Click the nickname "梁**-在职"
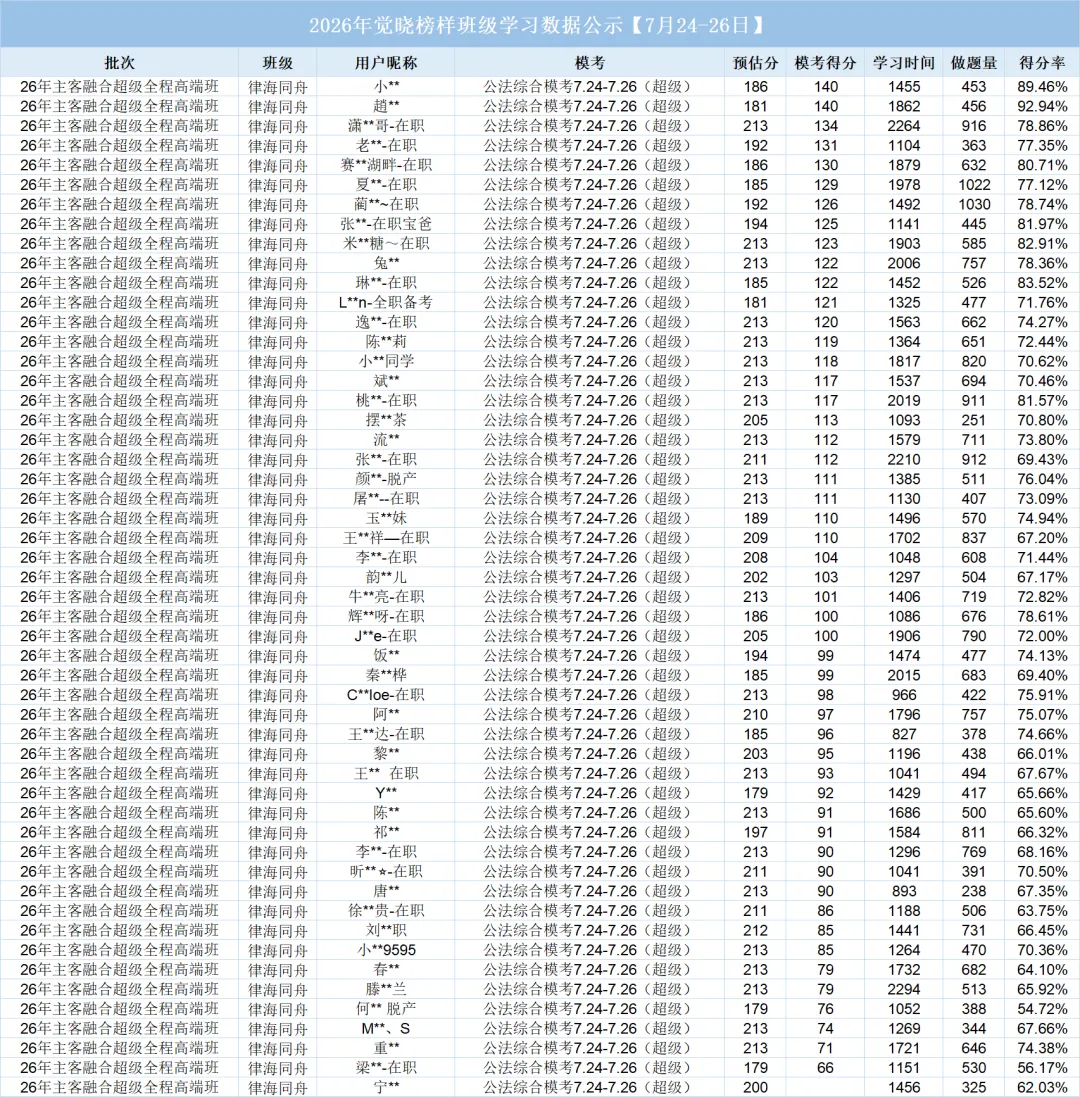1080x1097 pixels. point(386,1068)
